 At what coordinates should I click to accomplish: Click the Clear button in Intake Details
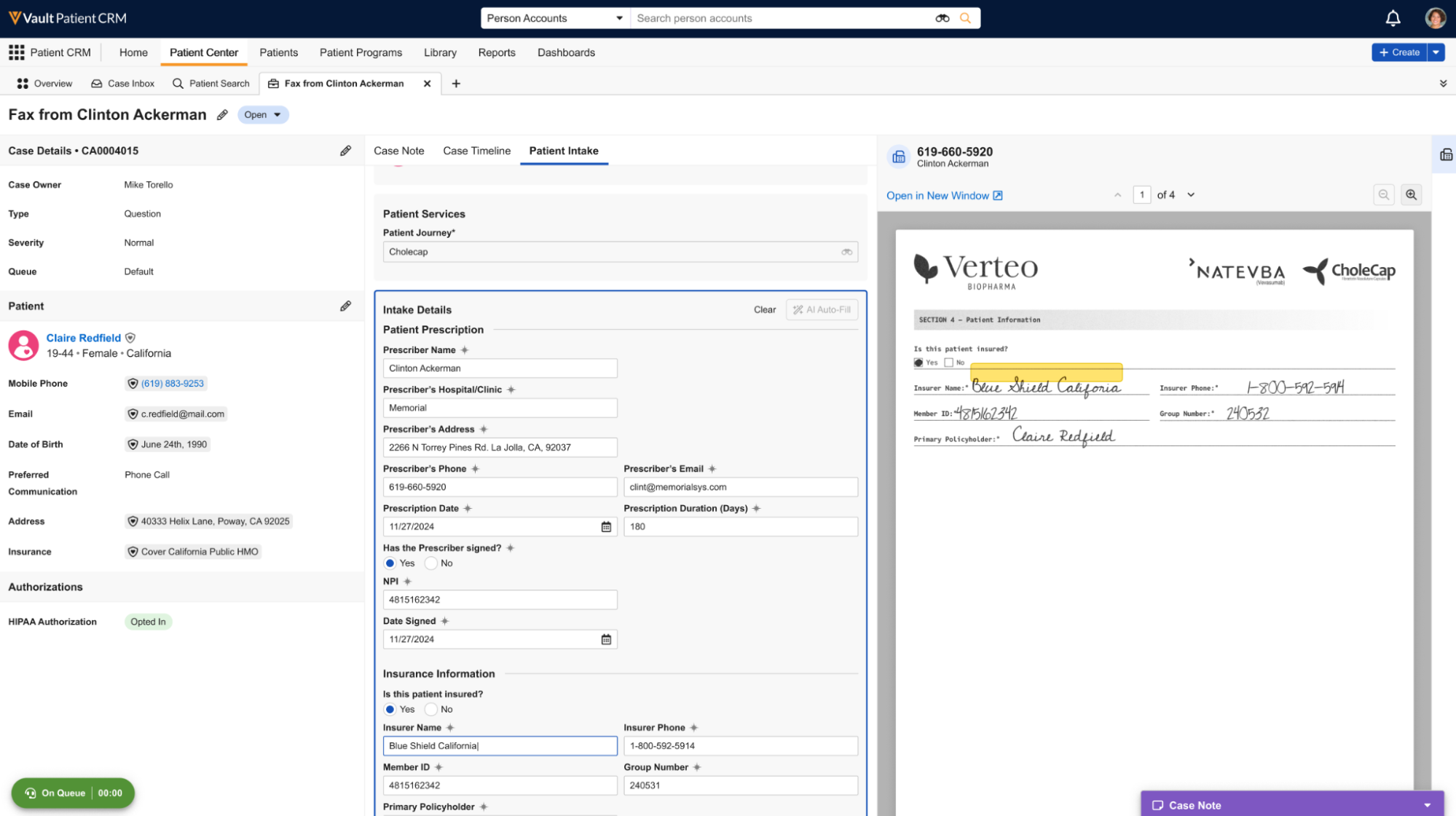pyautogui.click(x=764, y=309)
